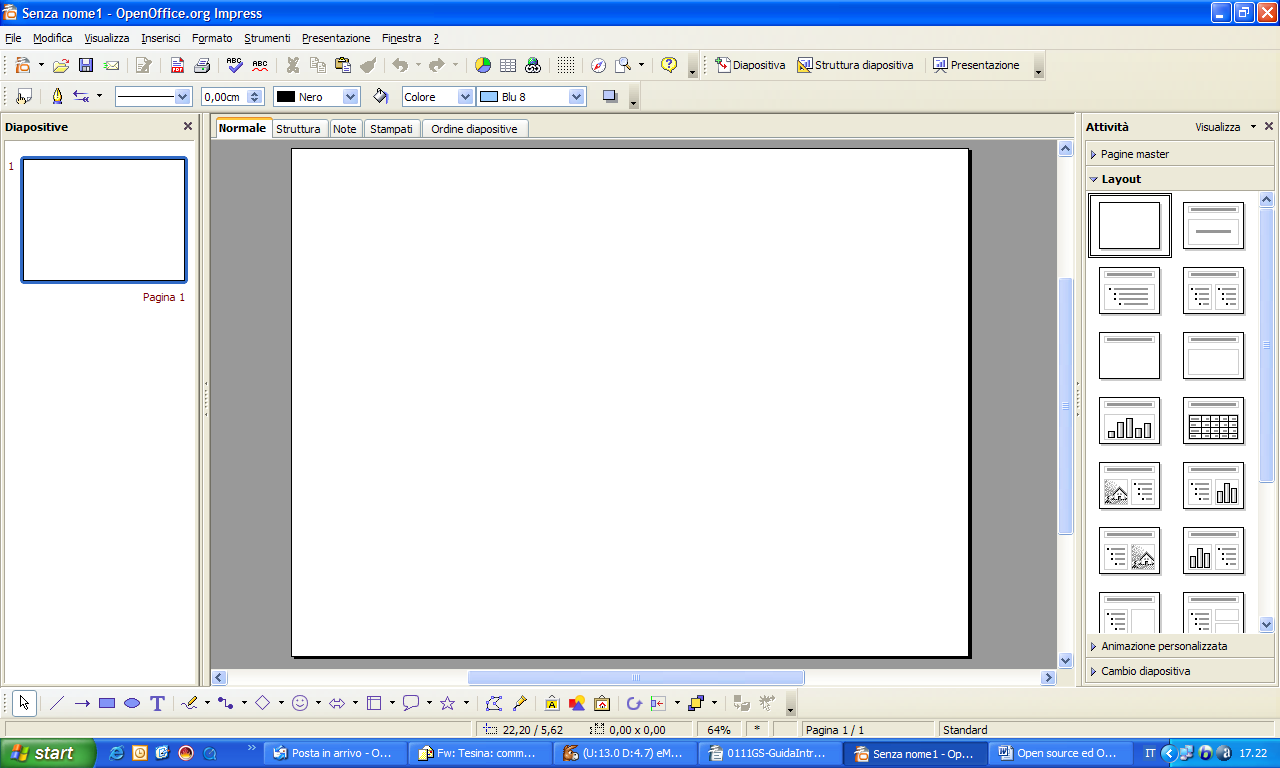Click the 64% zoom status bar field
The width and height of the screenshot is (1280, 768).
coord(719,730)
